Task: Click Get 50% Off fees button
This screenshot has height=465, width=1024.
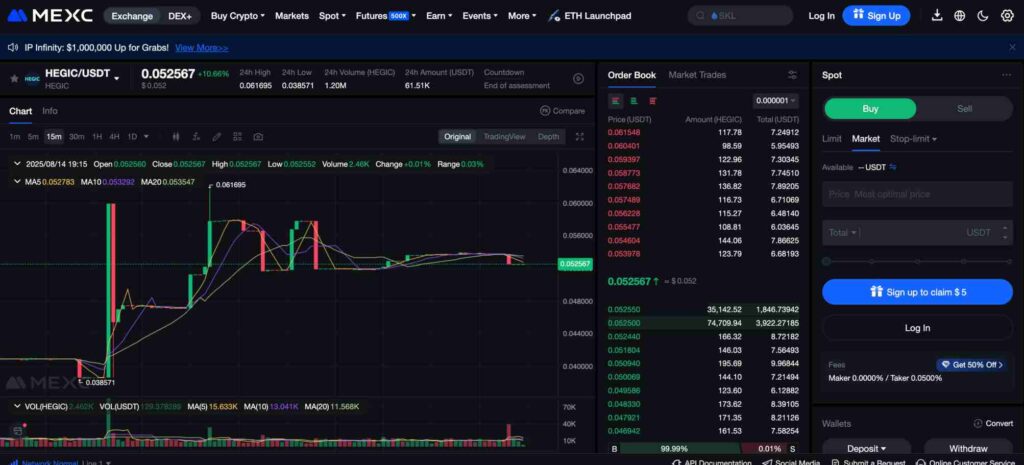Action: tap(971, 364)
